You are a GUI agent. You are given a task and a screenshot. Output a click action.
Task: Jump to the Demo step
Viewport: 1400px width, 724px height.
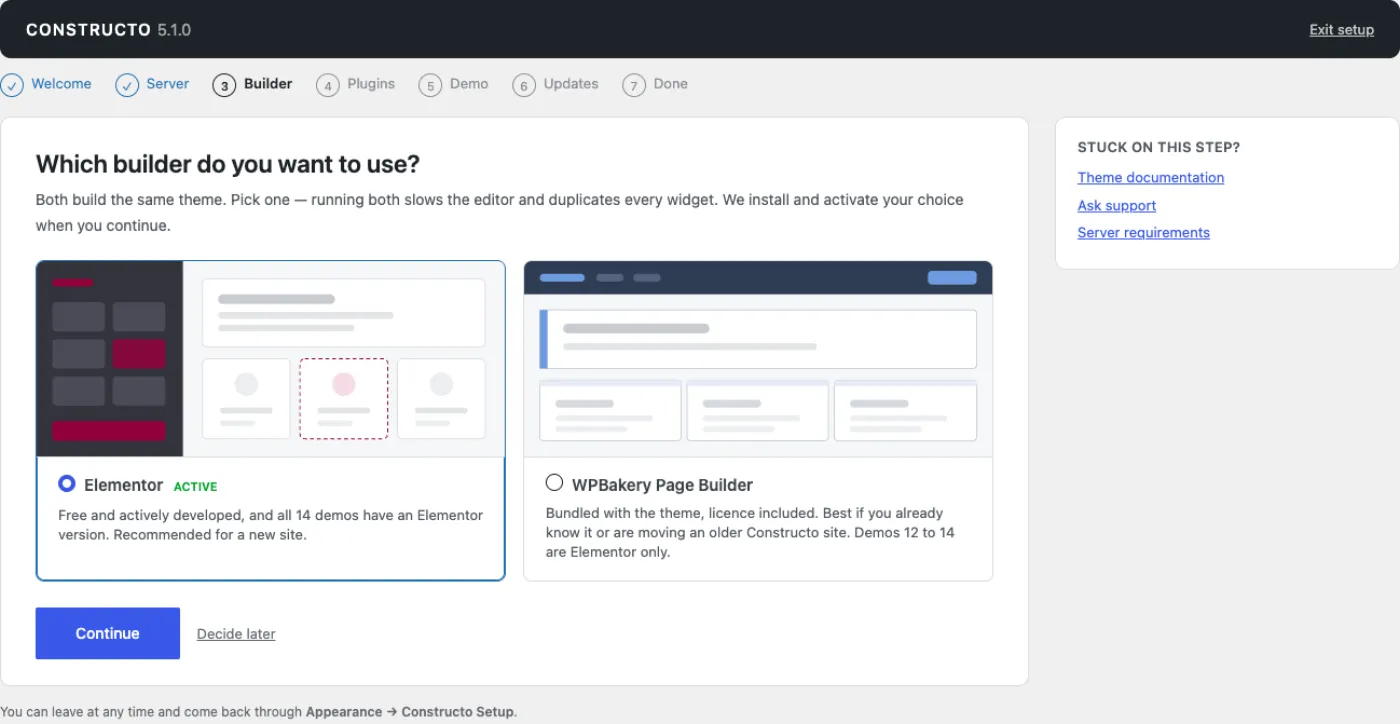[x=469, y=84]
